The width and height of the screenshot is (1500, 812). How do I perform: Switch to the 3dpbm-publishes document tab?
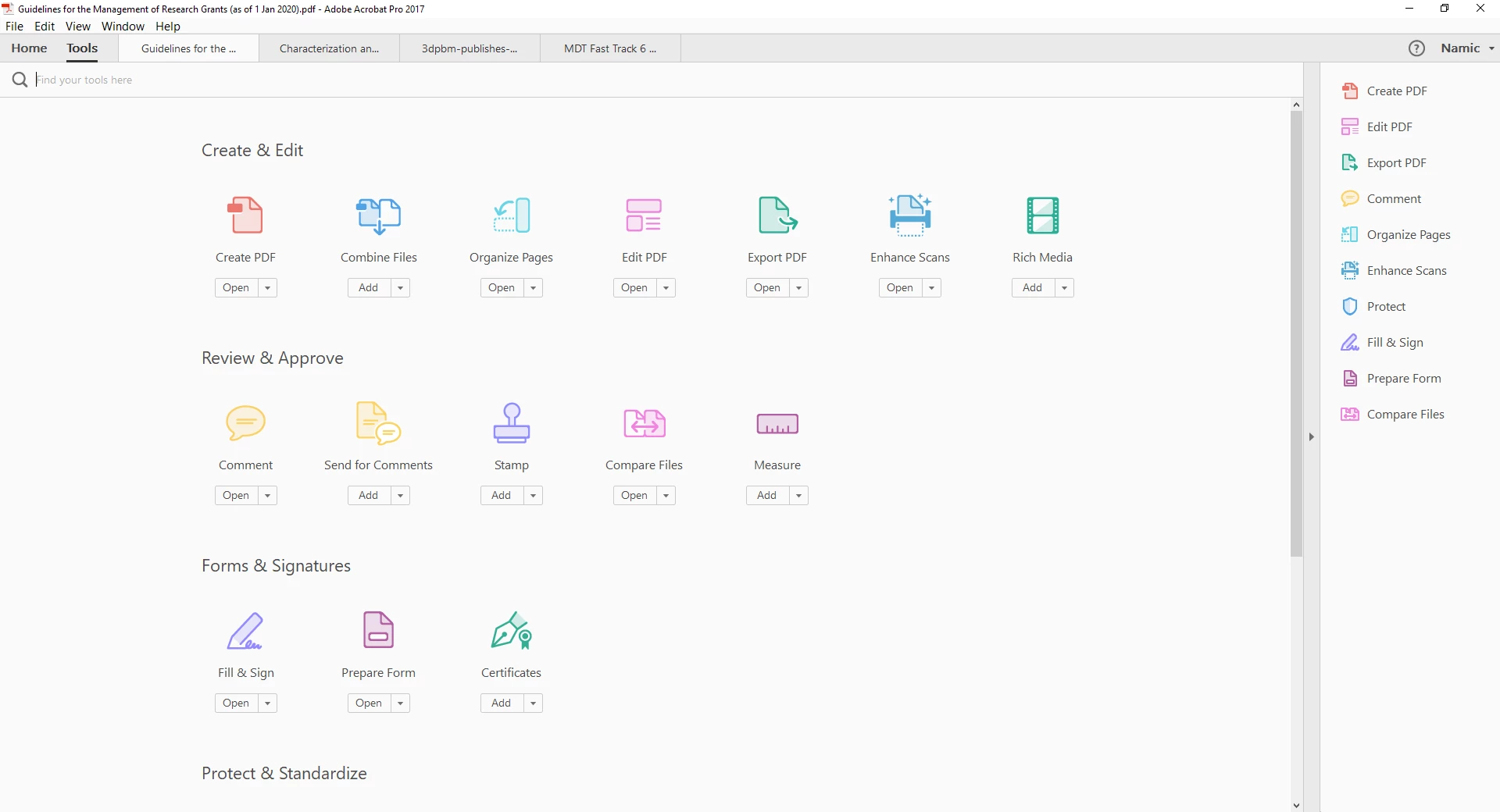coord(470,48)
